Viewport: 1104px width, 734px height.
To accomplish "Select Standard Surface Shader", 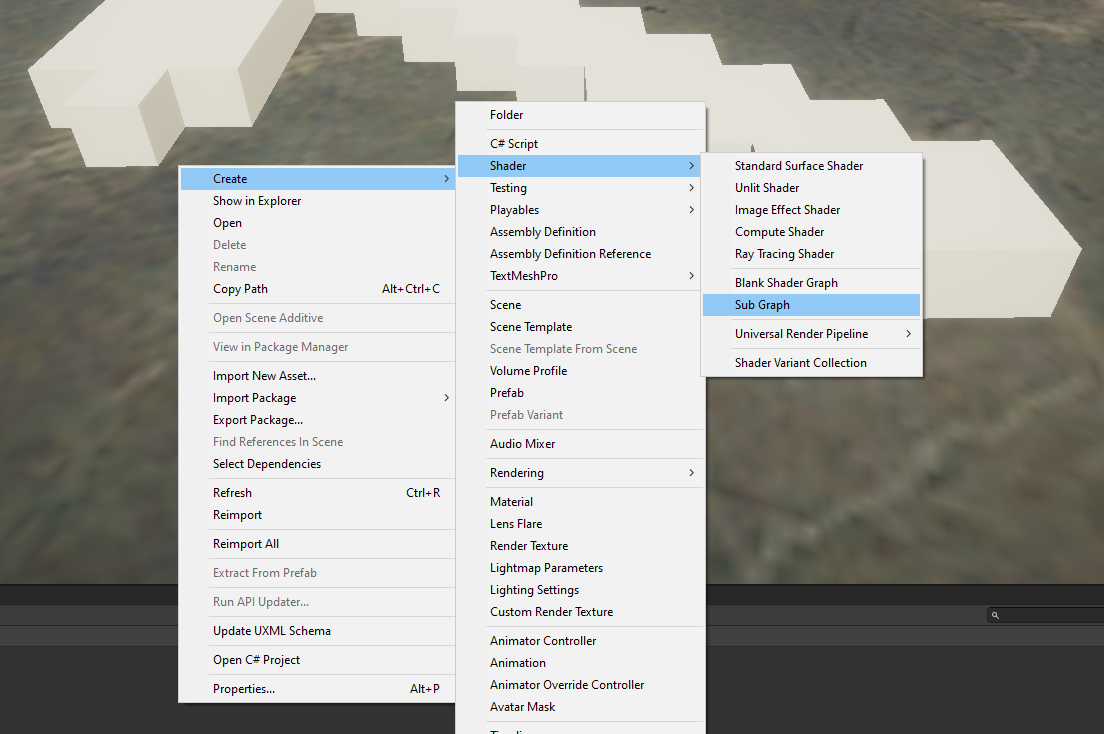I will click(799, 166).
